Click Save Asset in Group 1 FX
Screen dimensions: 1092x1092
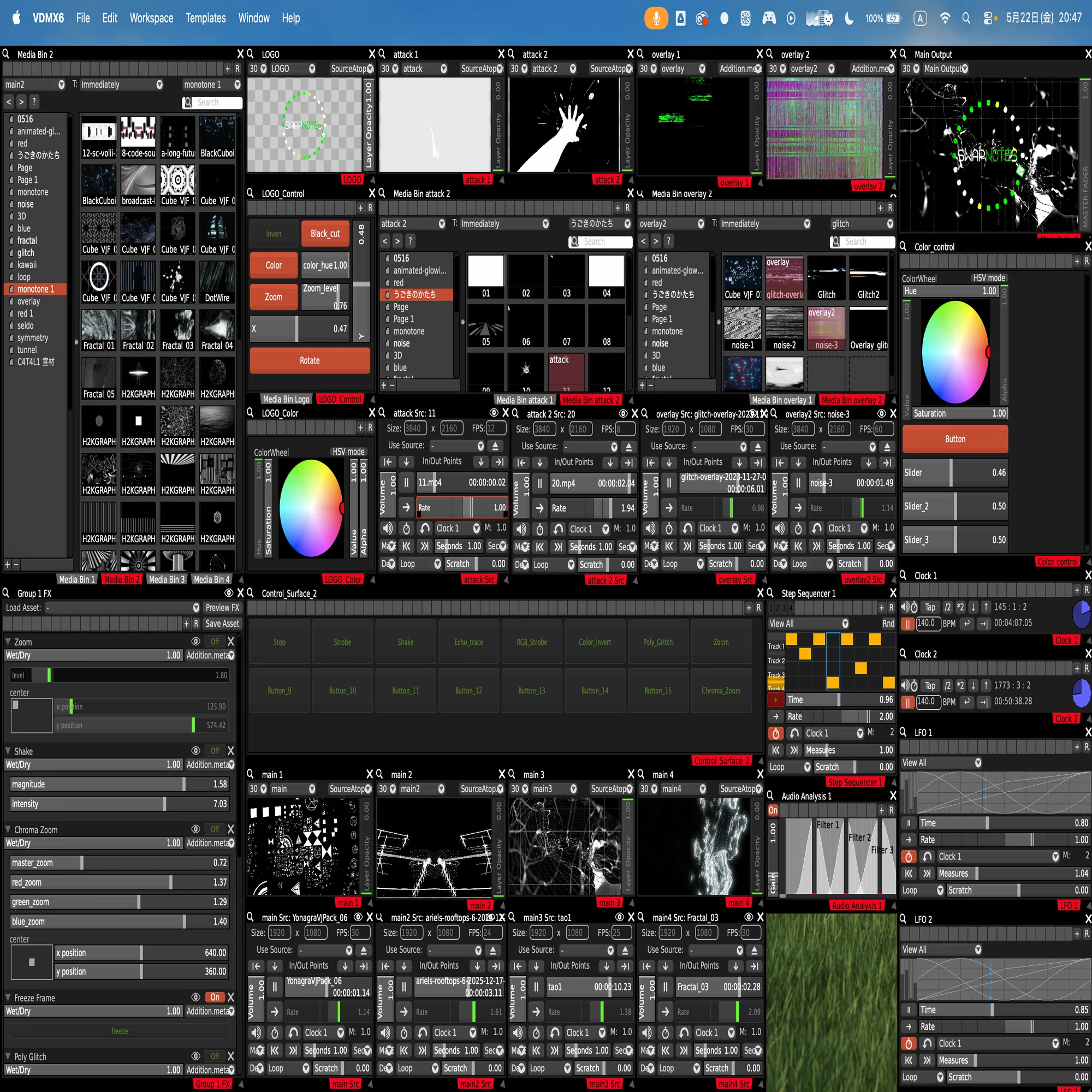pyautogui.click(x=222, y=624)
